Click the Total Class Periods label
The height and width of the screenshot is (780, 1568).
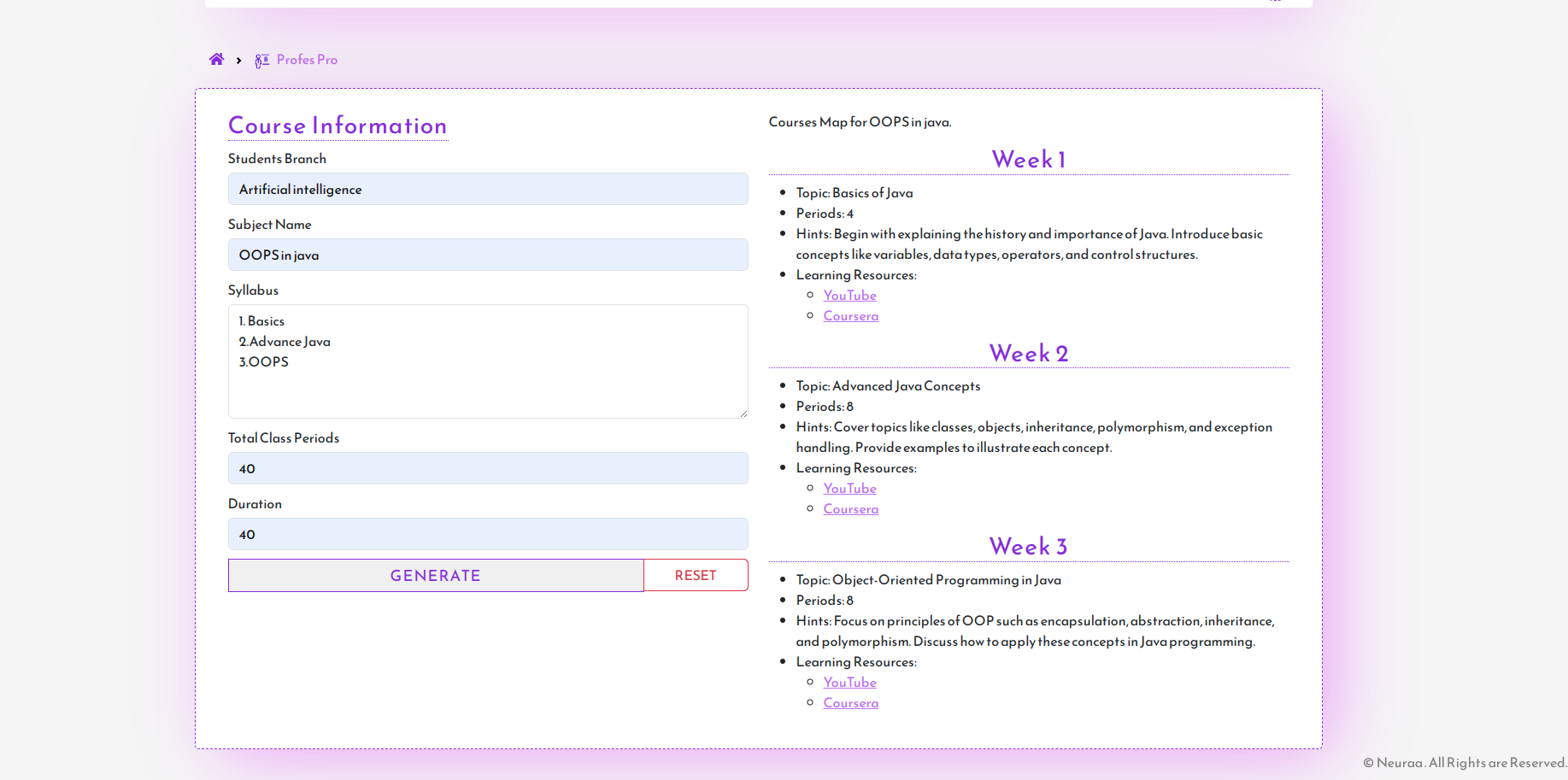(x=284, y=438)
